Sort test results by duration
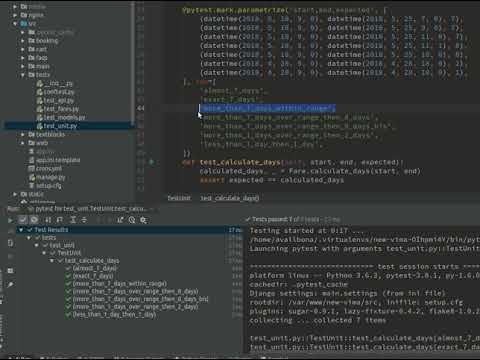Image resolution: width=480 pixels, height=360 pixels. coord(60,220)
